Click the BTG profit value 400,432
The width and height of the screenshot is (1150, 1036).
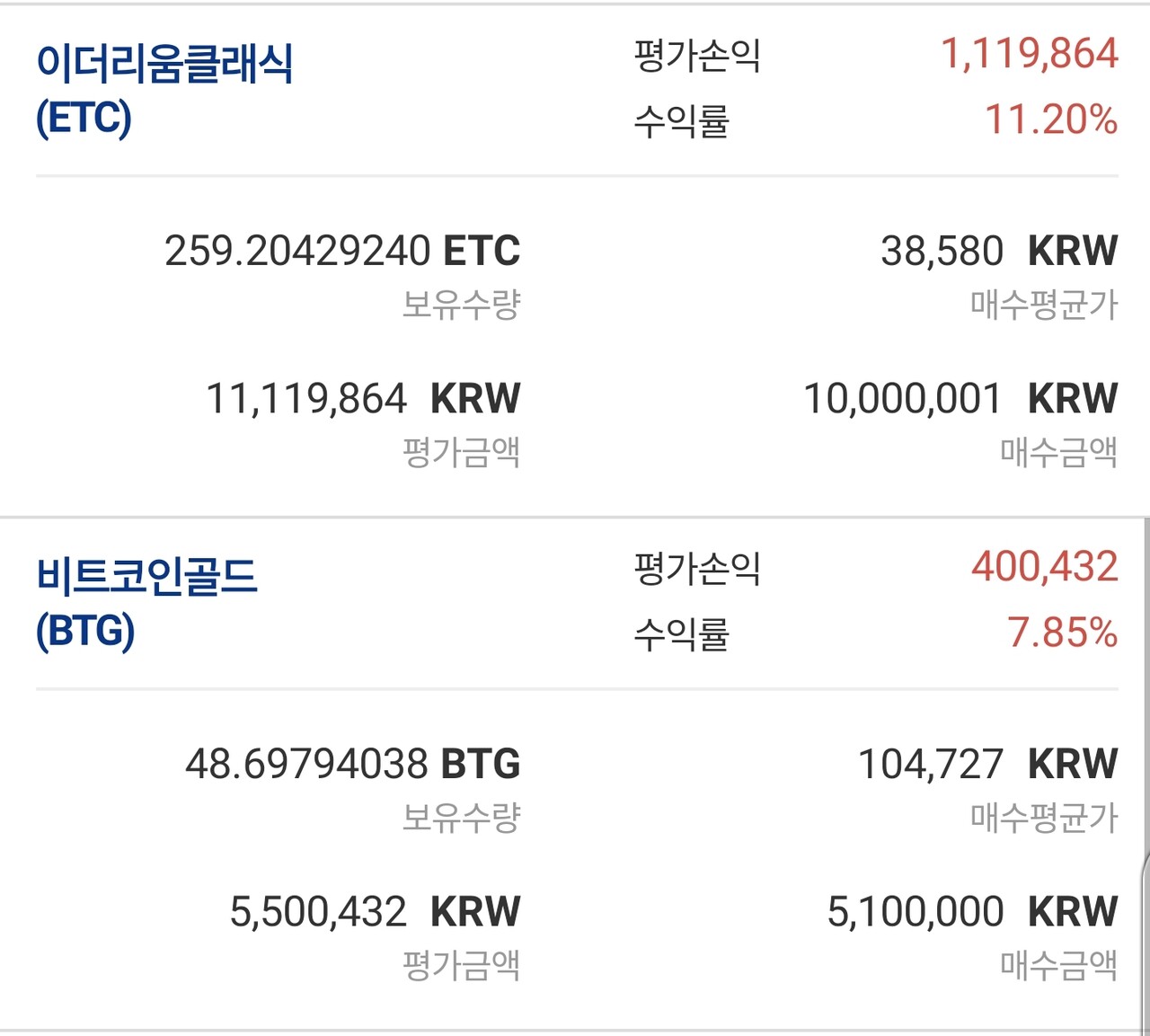(1044, 567)
